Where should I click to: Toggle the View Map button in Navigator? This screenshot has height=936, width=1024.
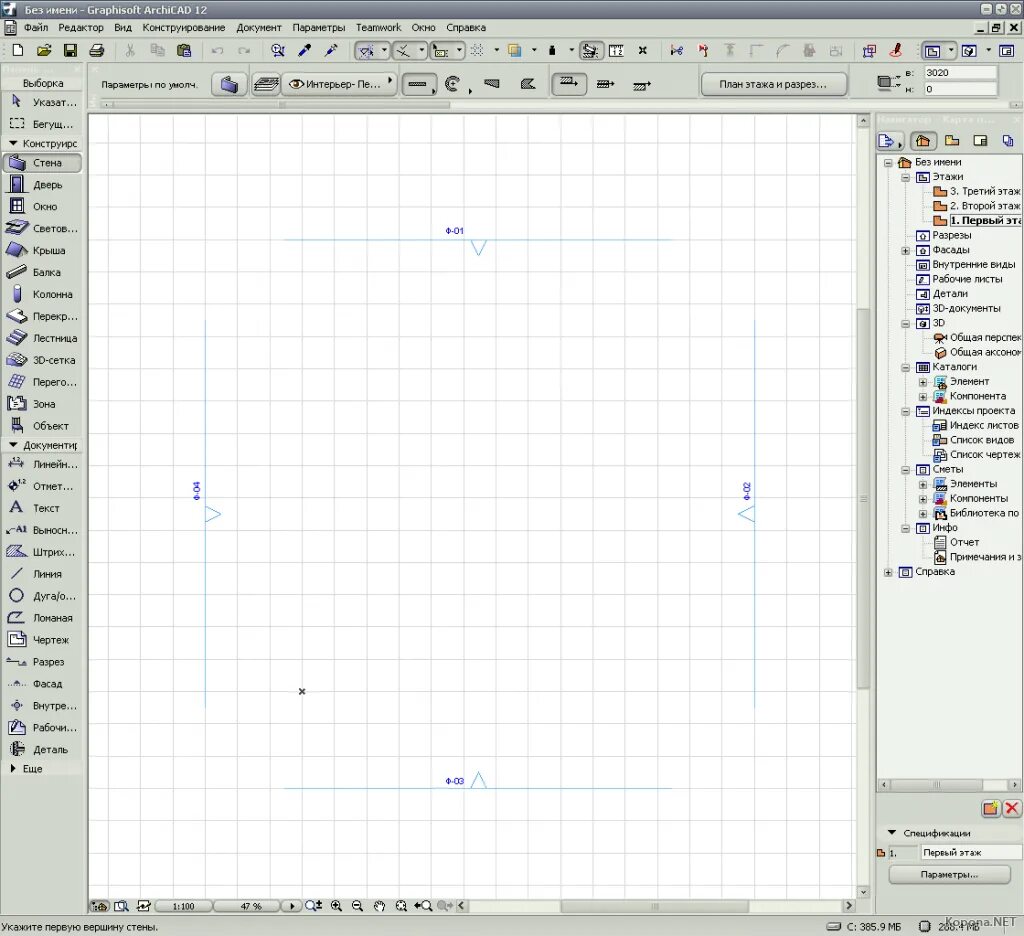(x=952, y=140)
